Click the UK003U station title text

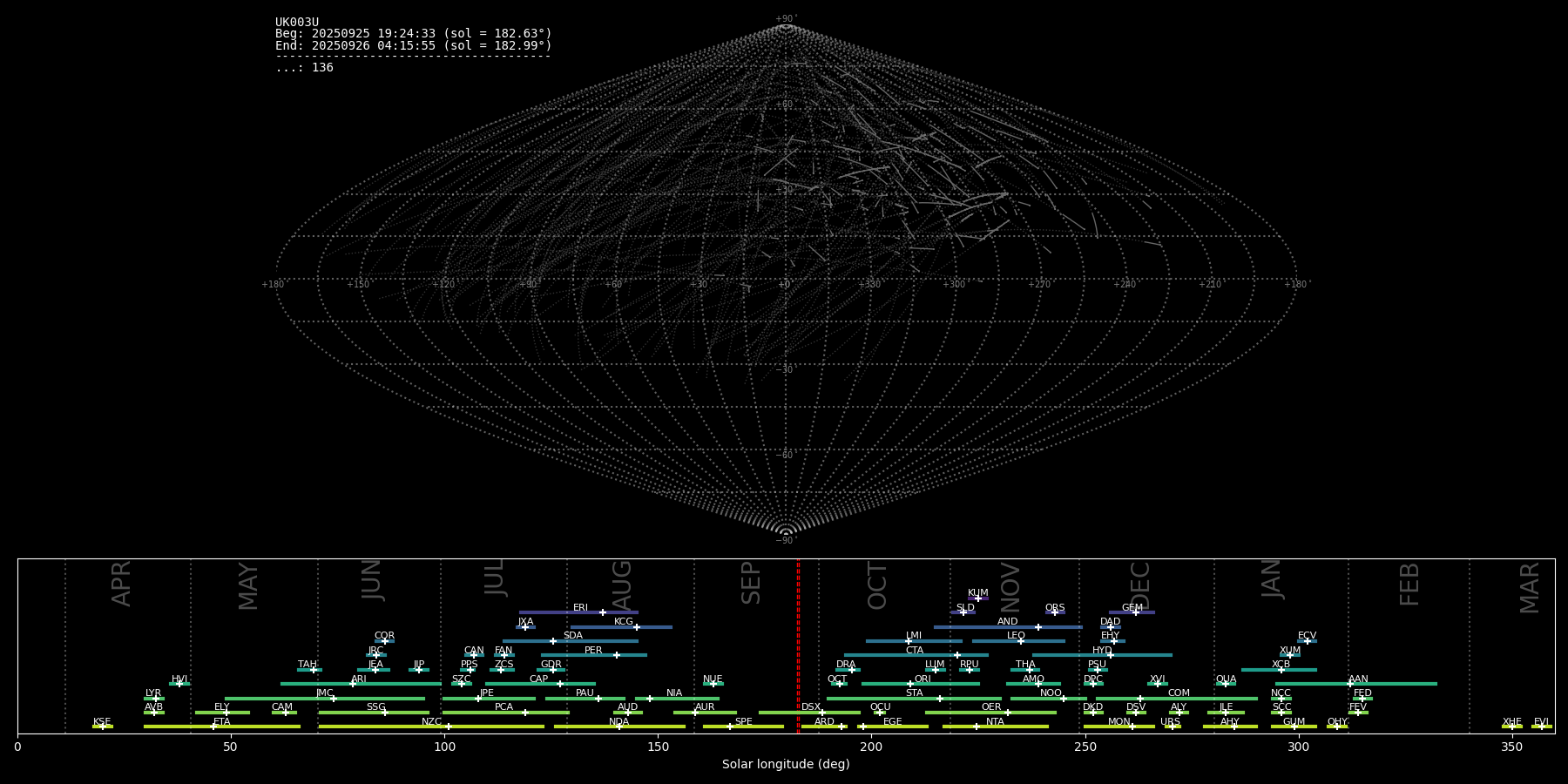pos(297,23)
